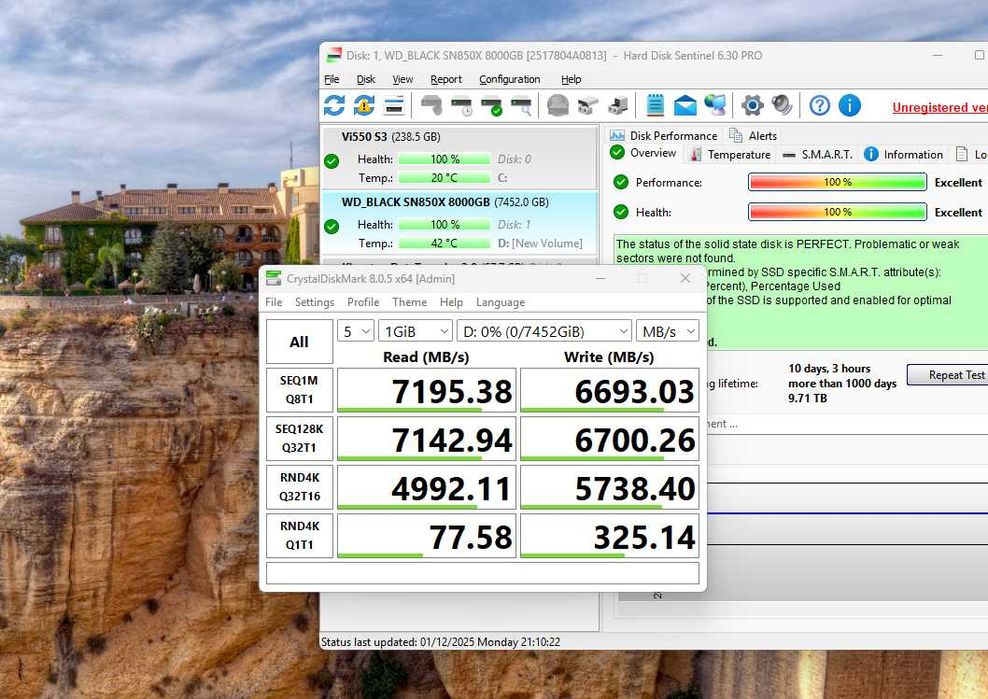988x699 pixels.
Task: Click the blue refresh arrows toolbar icon
Action: point(334,105)
